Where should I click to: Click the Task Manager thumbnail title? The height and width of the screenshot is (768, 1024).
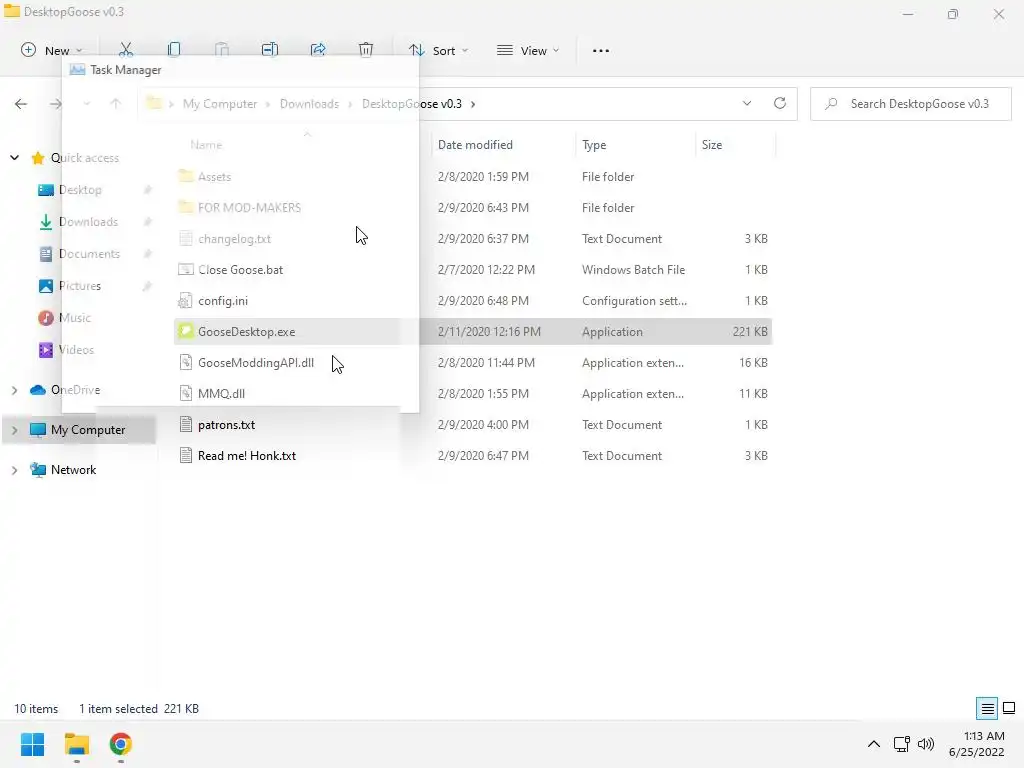point(125,70)
